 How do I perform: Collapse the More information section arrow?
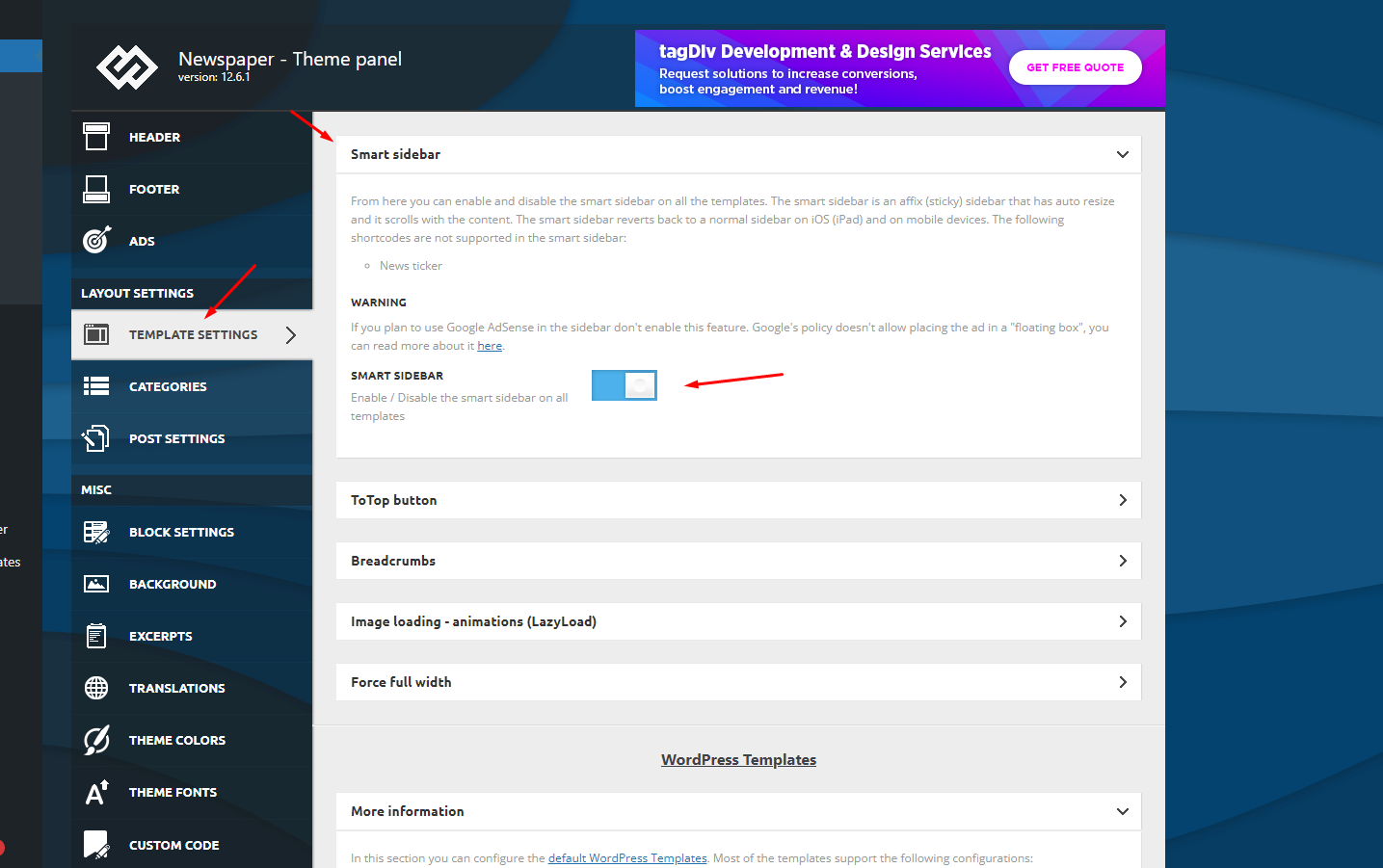[x=1123, y=811]
